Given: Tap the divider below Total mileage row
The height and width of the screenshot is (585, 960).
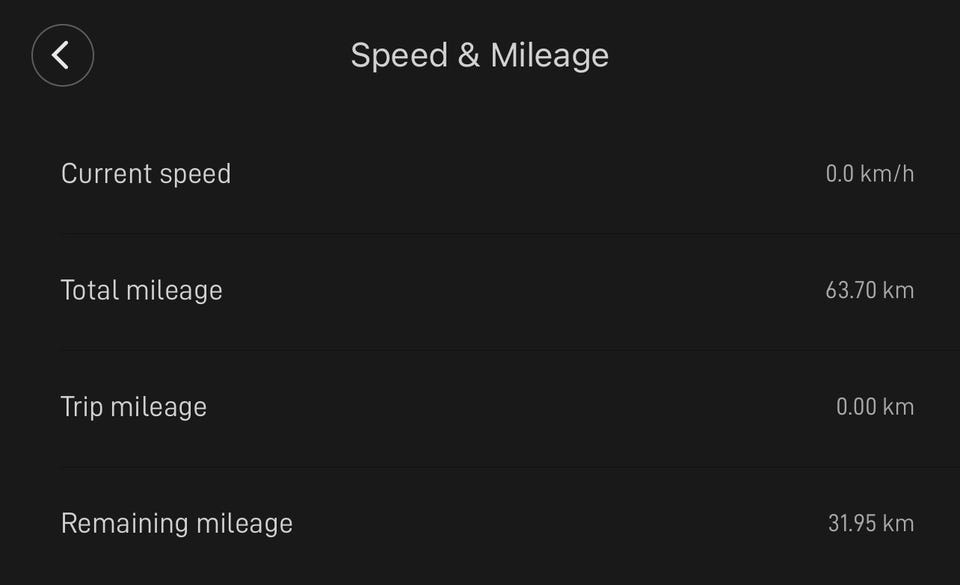Looking at the screenshot, I should pos(500,350).
